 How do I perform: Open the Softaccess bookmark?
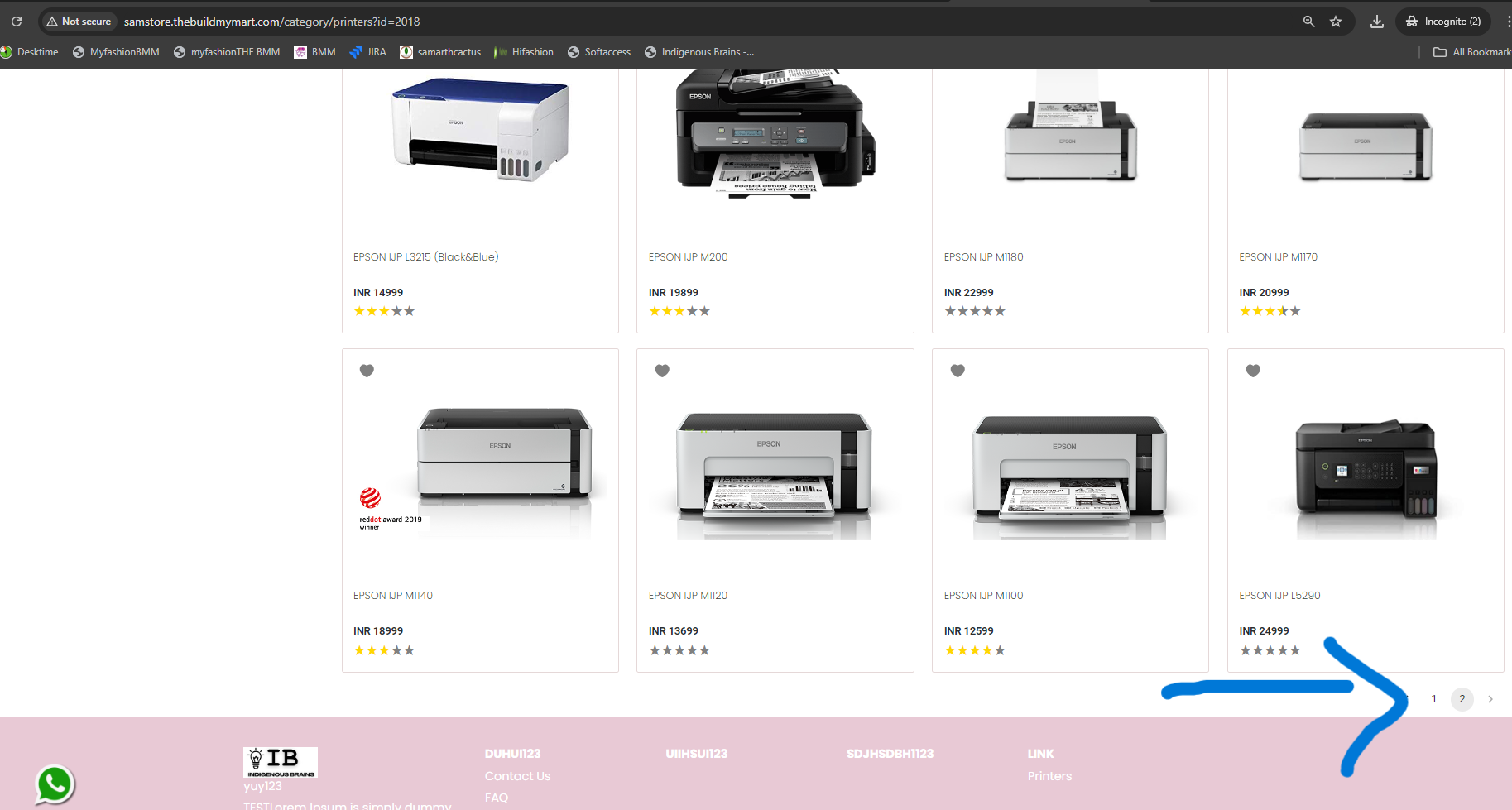pyautogui.click(x=599, y=52)
